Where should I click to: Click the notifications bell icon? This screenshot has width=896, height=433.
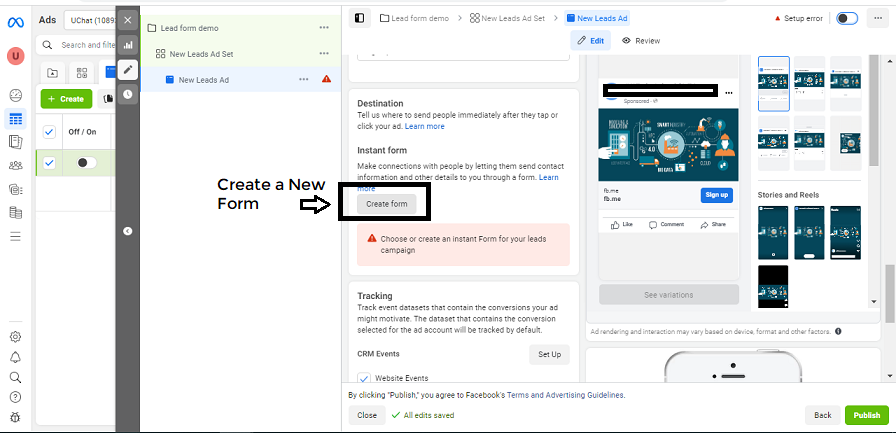(15, 357)
